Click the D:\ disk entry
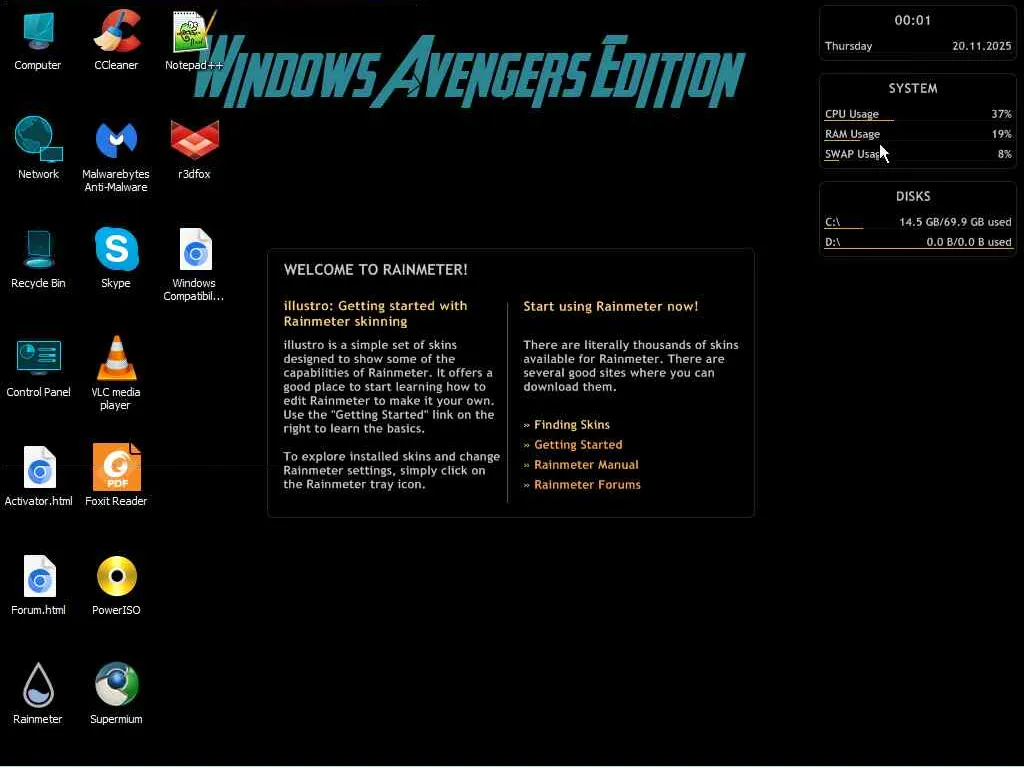Image resolution: width=1024 pixels, height=768 pixels. (x=918, y=242)
